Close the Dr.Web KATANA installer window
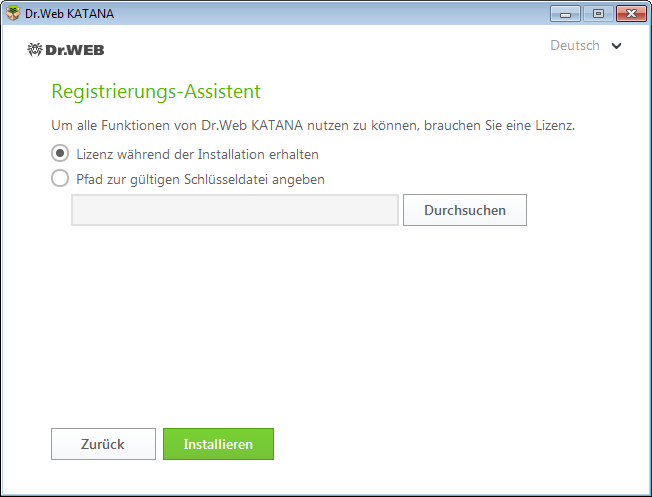This screenshot has width=652, height=497. click(x=631, y=14)
